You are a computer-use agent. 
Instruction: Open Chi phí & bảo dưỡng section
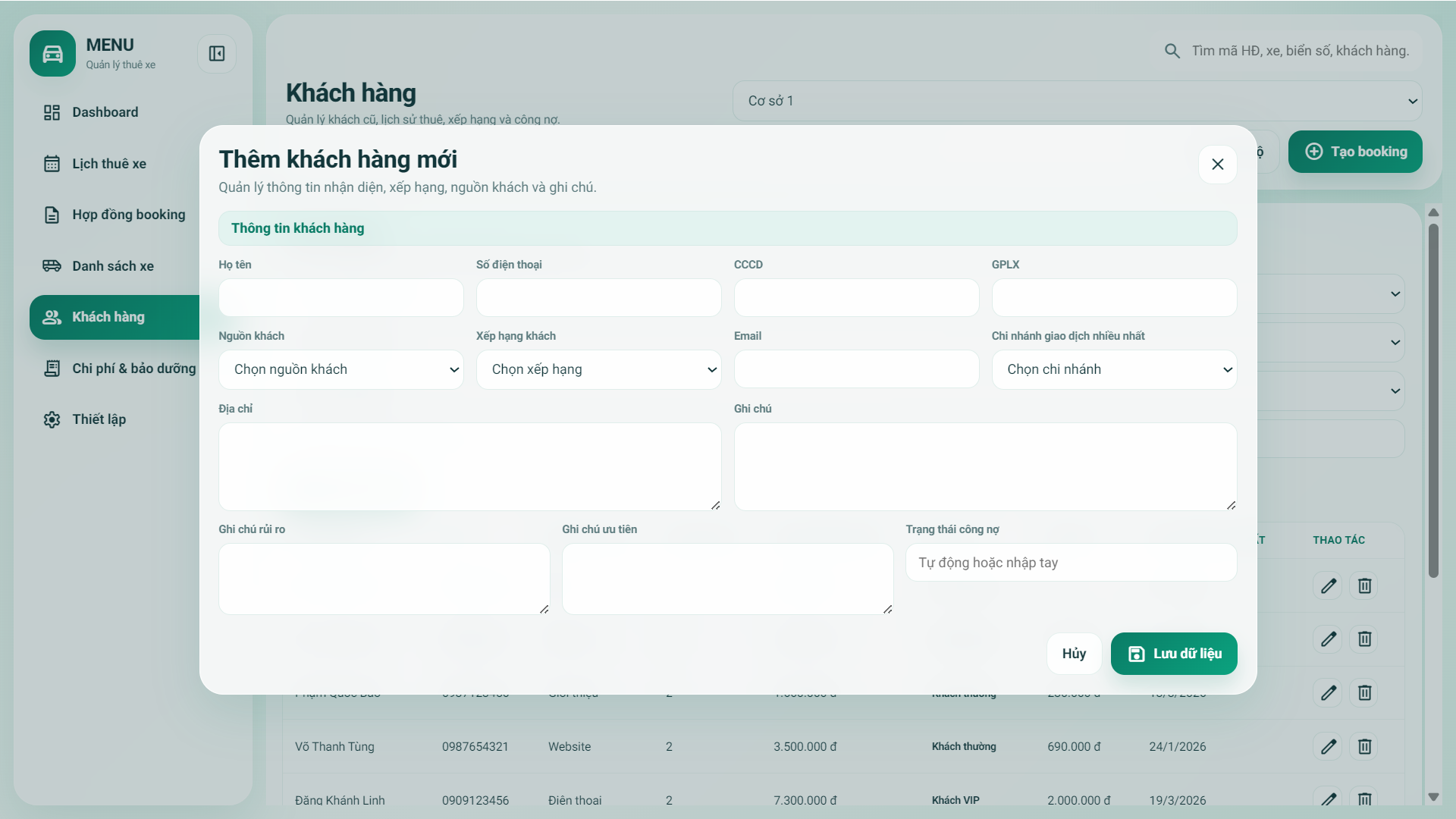(133, 369)
